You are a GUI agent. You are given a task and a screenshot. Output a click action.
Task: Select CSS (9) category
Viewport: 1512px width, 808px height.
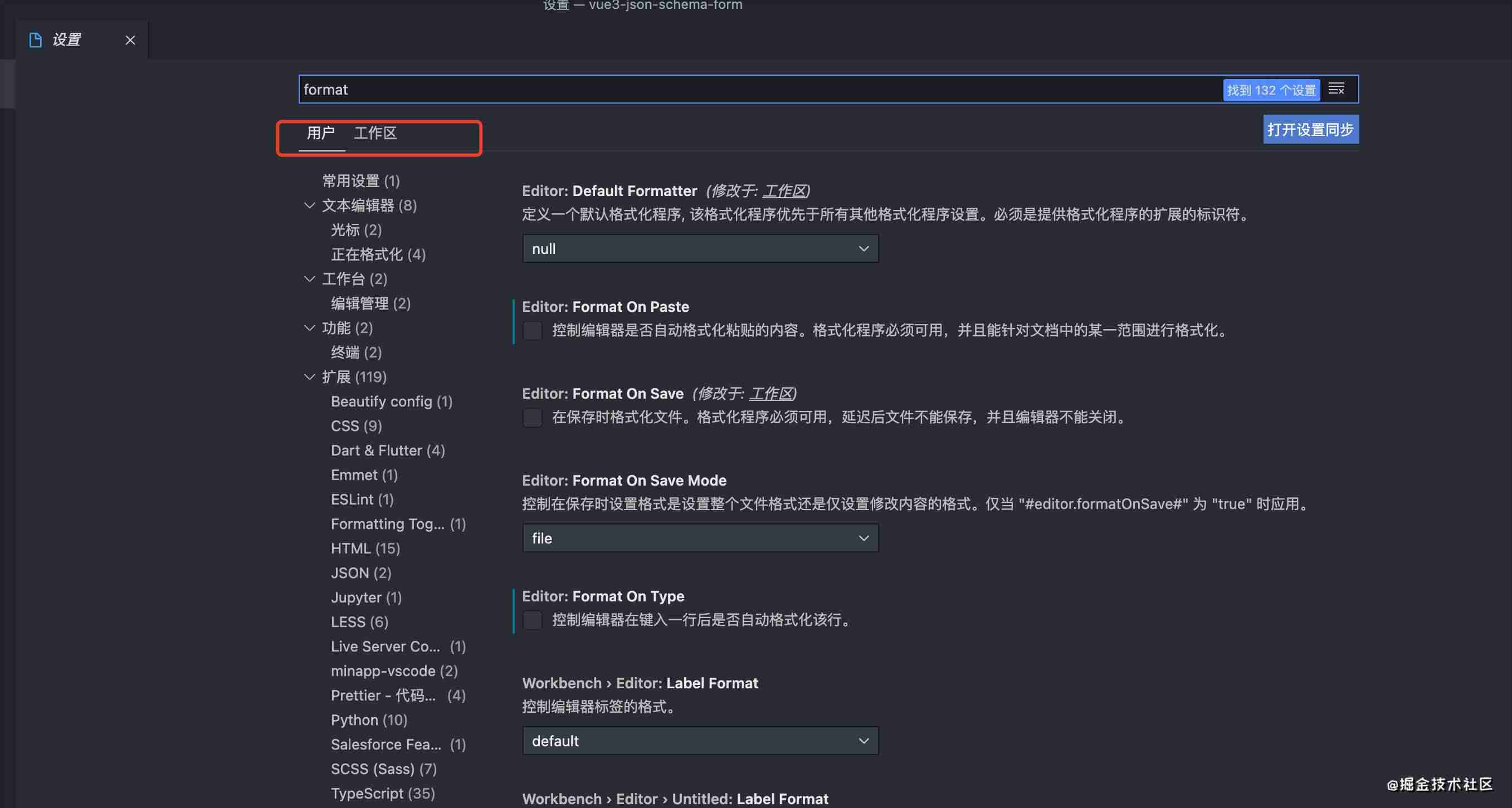pyautogui.click(x=357, y=426)
